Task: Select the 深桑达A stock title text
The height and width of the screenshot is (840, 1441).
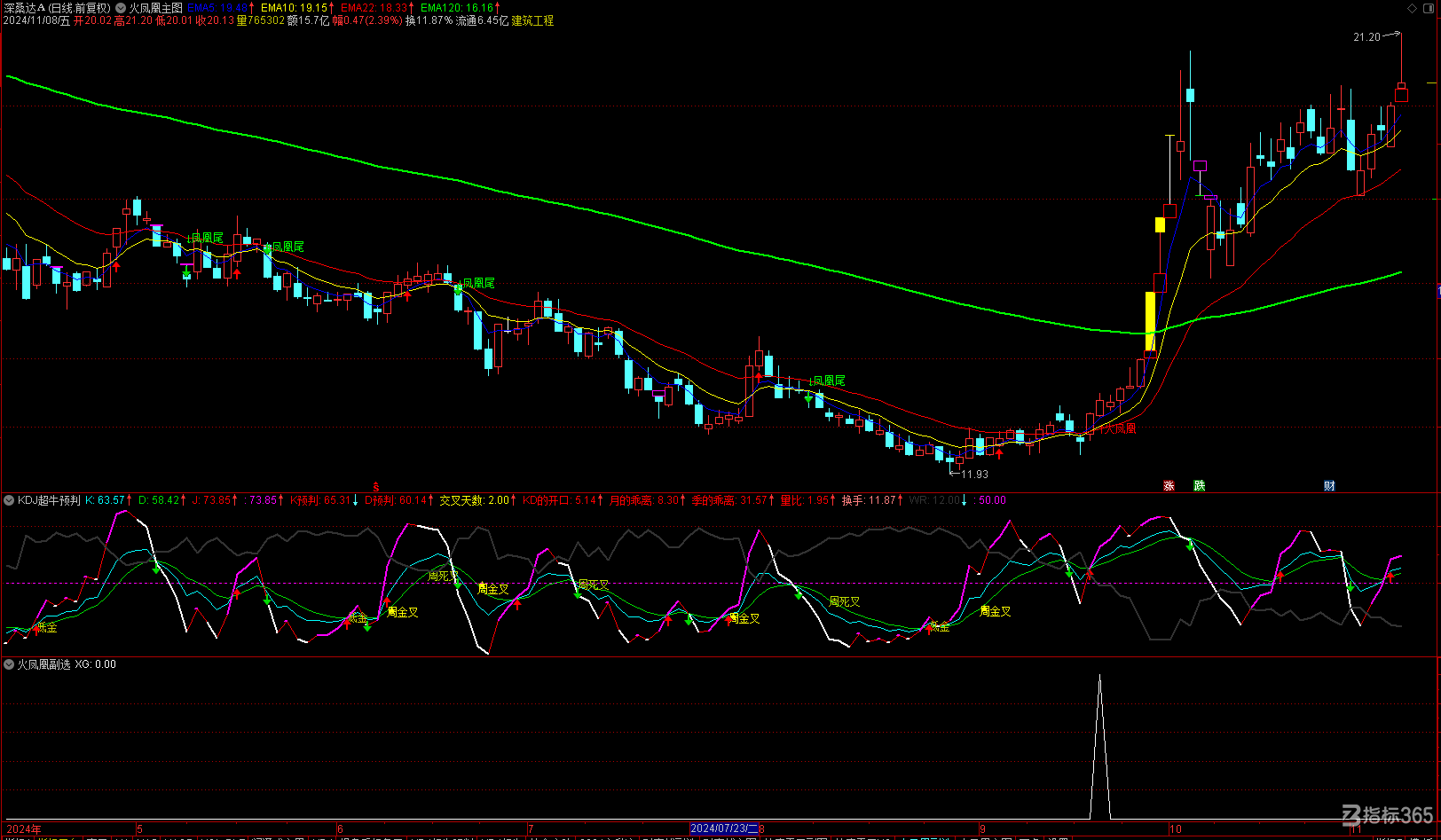Action: pyautogui.click(x=24, y=8)
